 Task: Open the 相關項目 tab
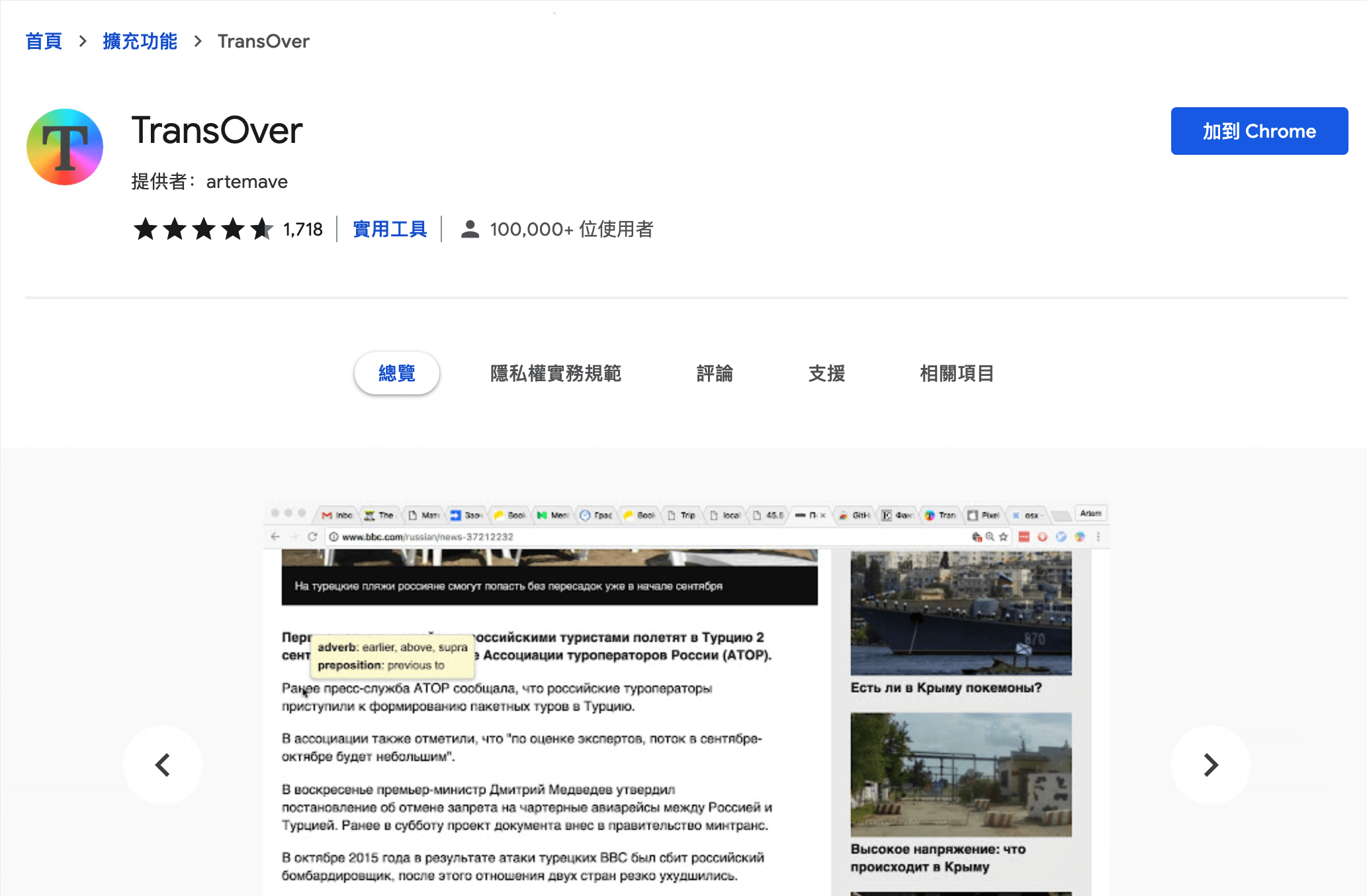[956, 373]
